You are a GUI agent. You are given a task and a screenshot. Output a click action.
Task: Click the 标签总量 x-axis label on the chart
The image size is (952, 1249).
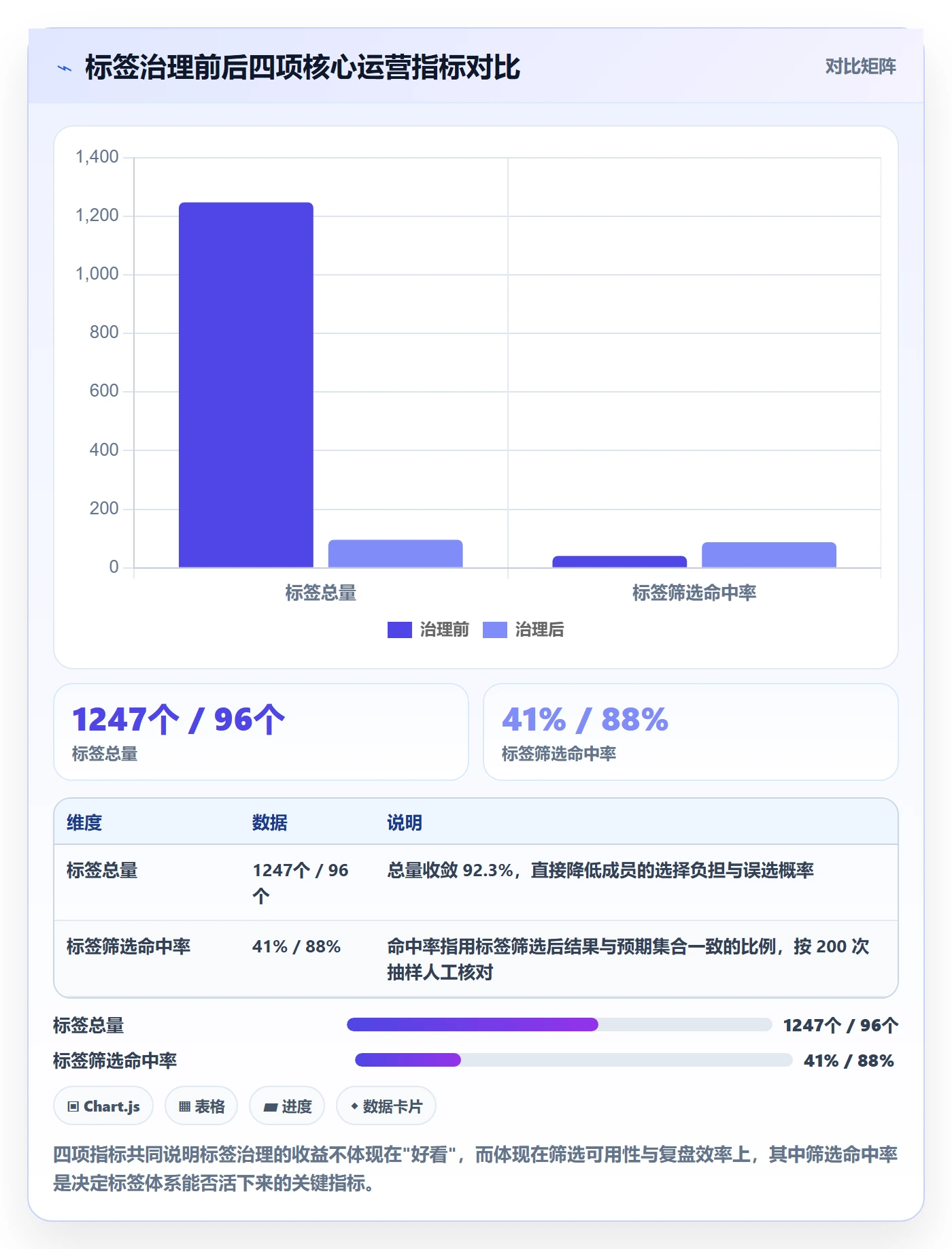click(x=320, y=593)
